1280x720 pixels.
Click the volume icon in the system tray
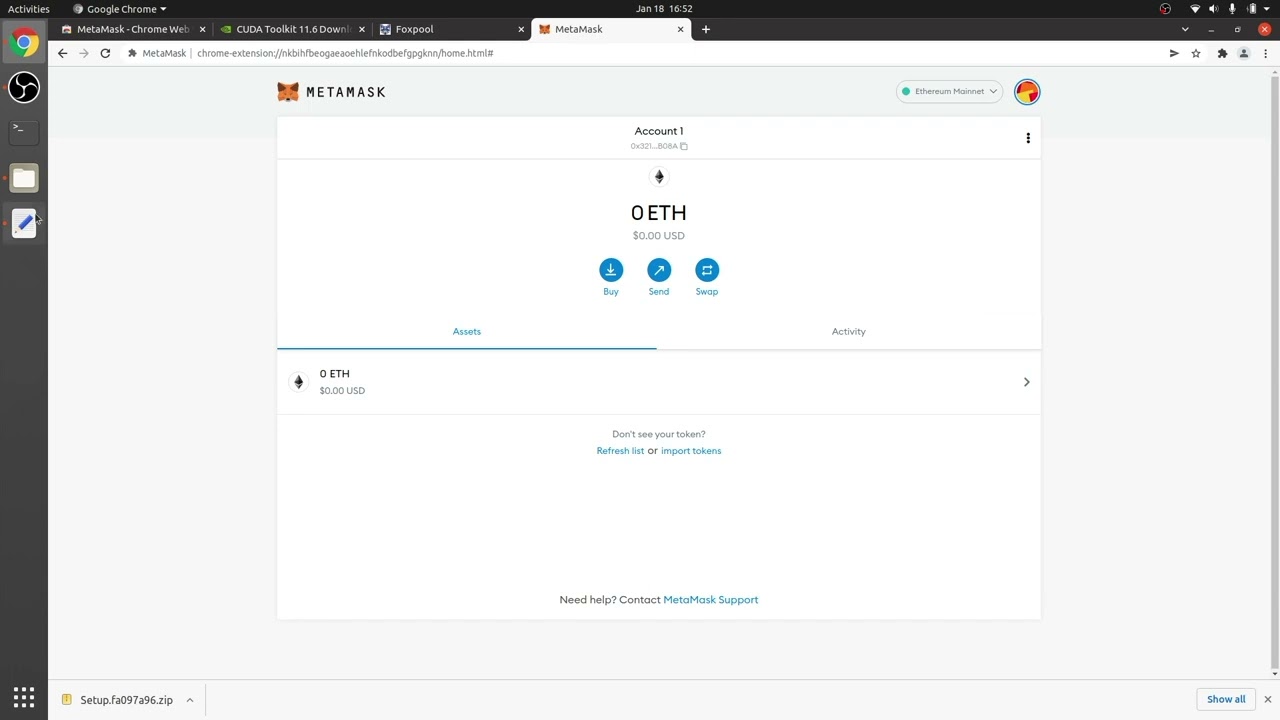click(x=1213, y=9)
